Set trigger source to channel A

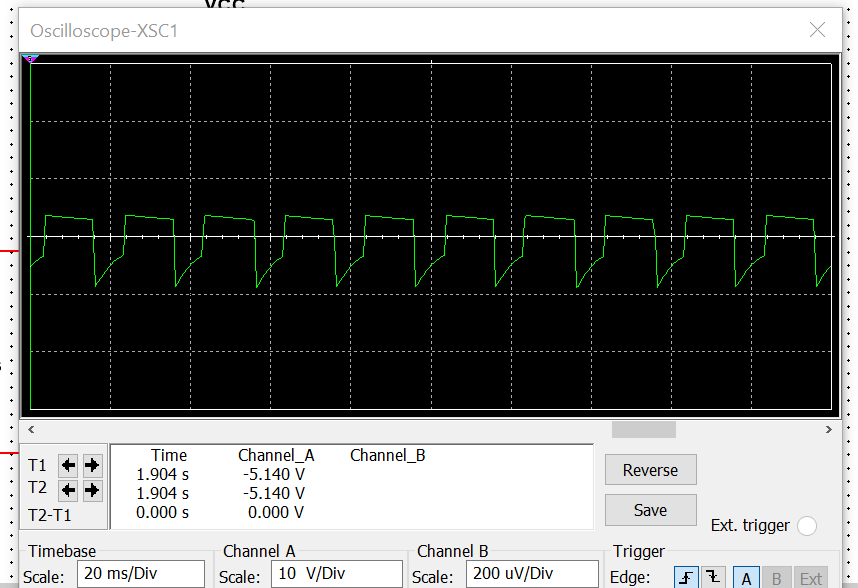[x=746, y=578]
